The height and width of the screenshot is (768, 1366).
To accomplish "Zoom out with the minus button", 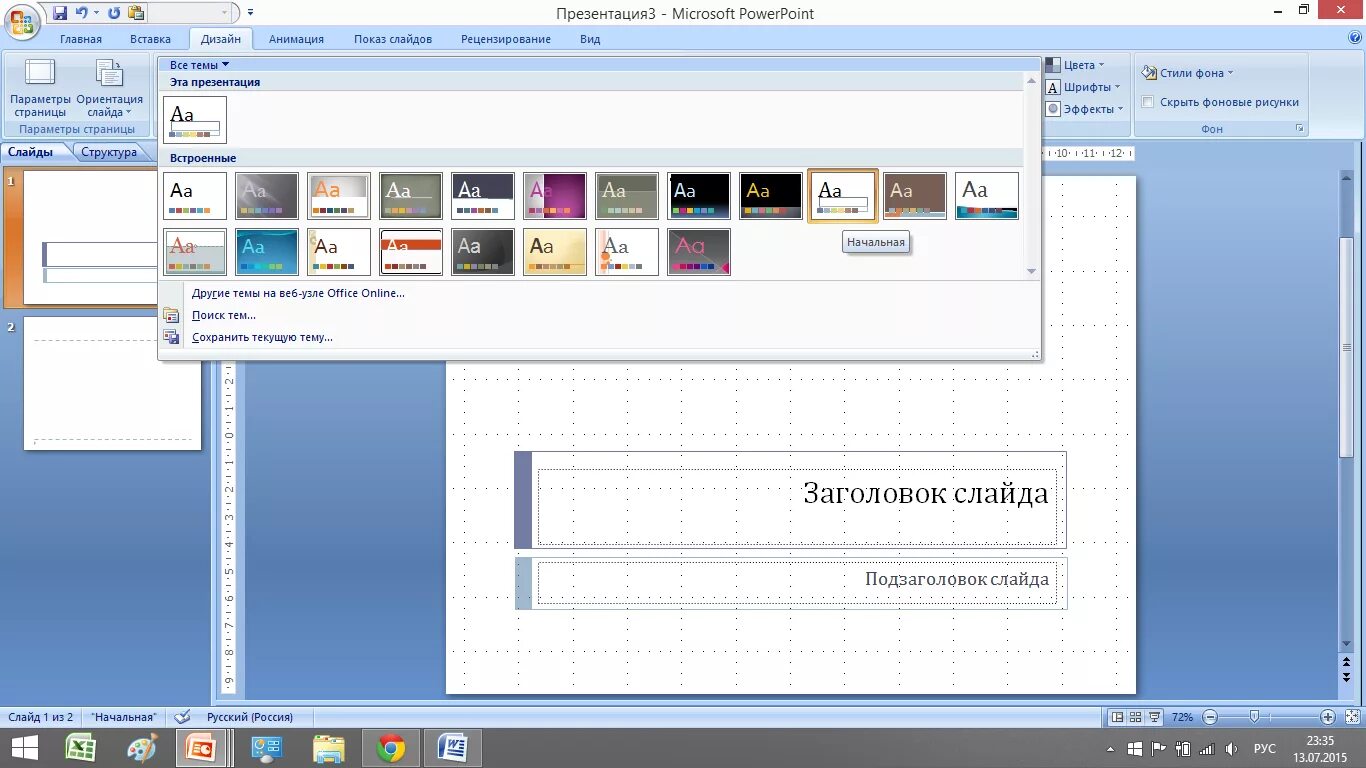I will point(1210,717).
